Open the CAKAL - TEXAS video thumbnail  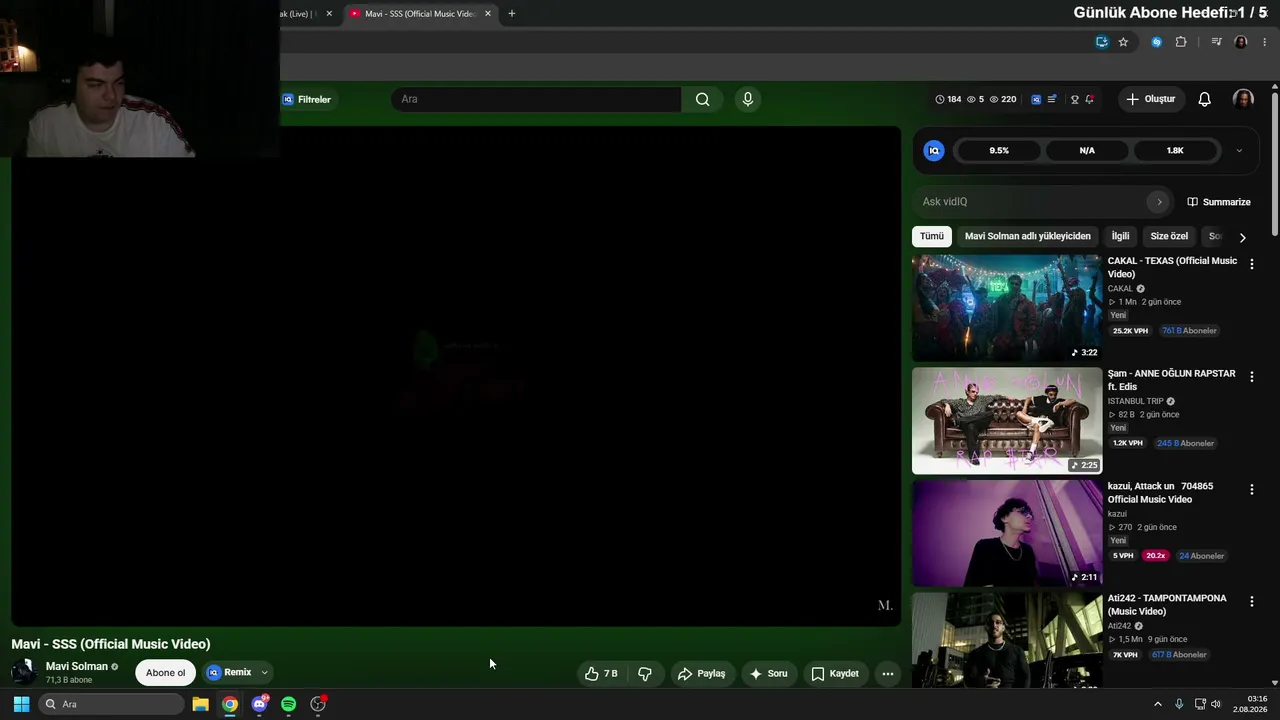tap(1007, 308)
